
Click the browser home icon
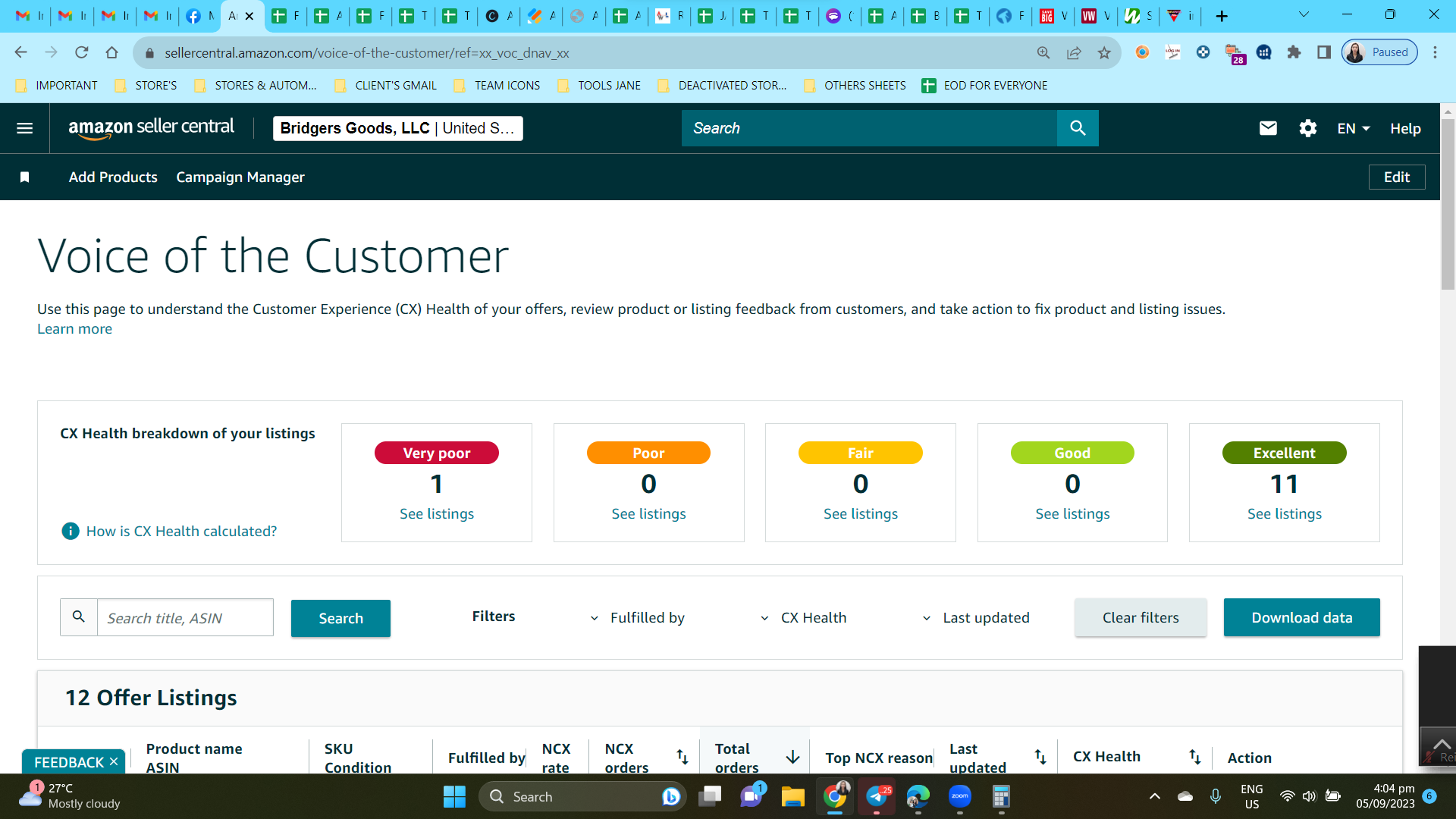pyautogui.click(x=111, y=52)
